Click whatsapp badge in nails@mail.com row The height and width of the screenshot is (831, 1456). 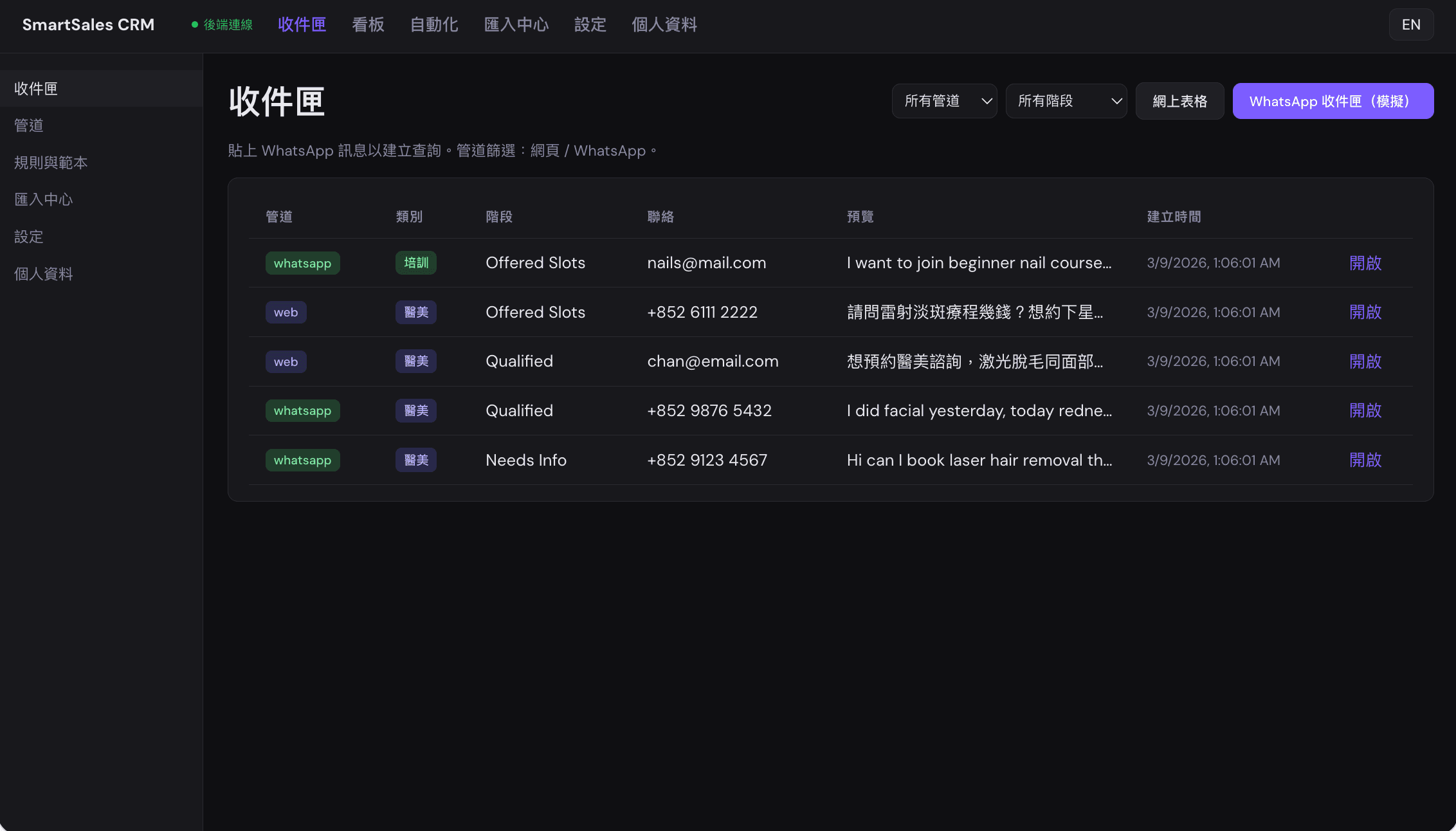302,263
